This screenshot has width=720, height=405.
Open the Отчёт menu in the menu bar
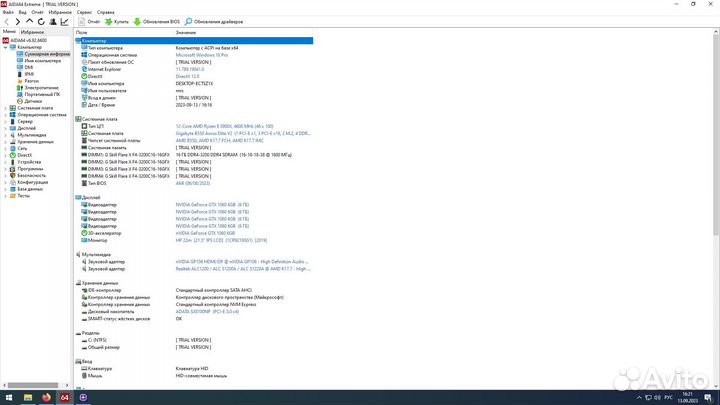click(38, 12)
